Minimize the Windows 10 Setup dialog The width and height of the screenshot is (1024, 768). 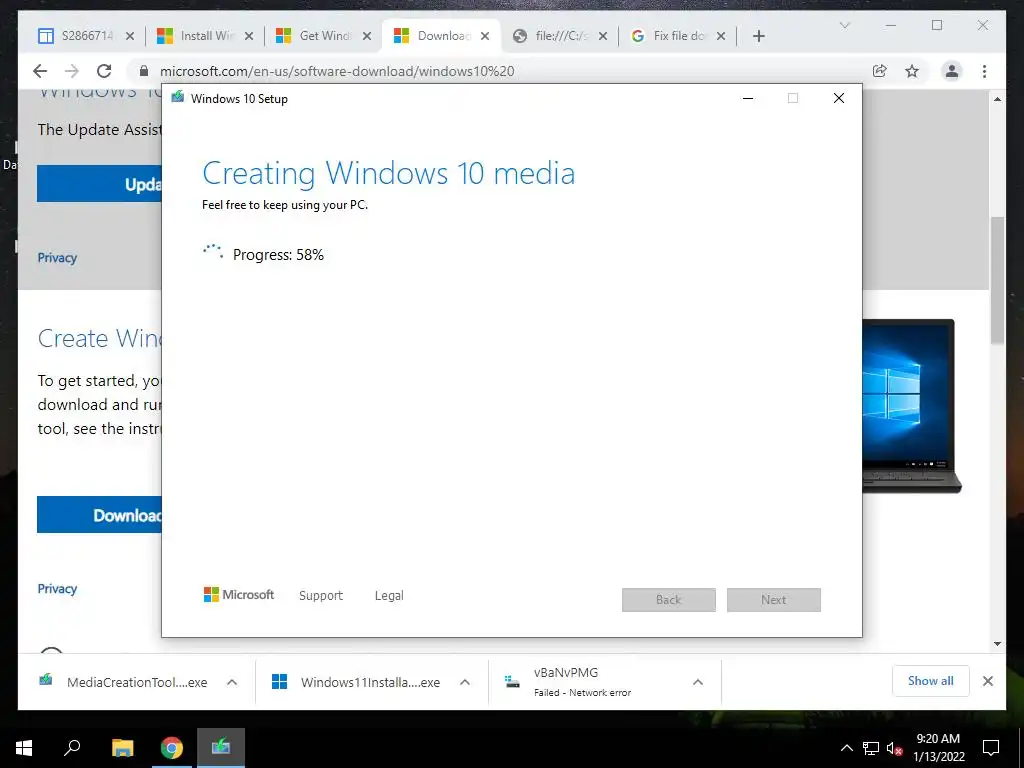tap(748, 99)
